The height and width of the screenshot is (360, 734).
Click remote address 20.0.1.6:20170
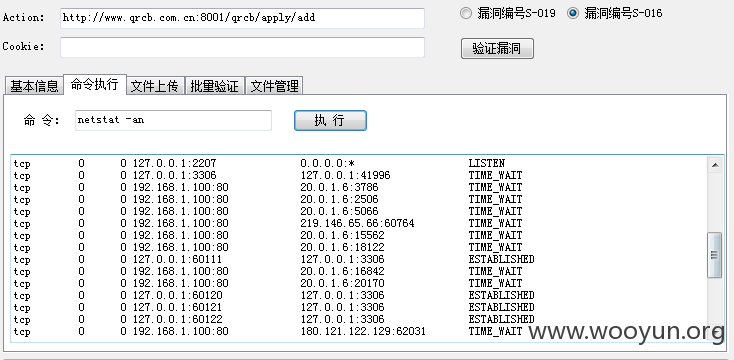(342, 284)
